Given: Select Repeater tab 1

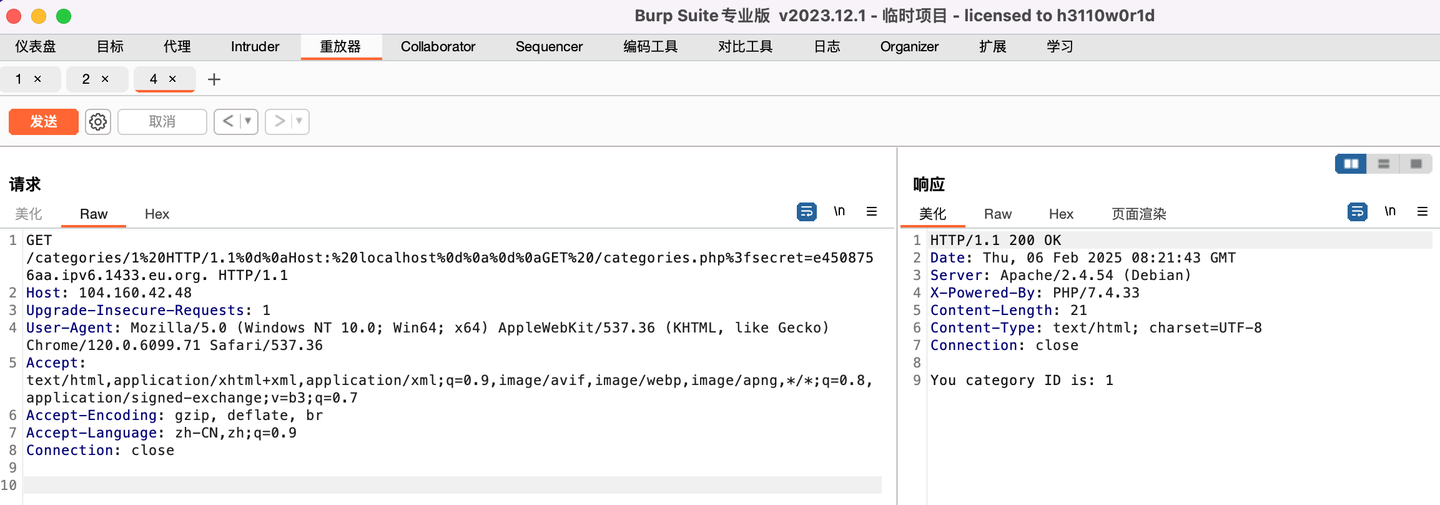Looking at the screenshot, I should tap(19, 79).
